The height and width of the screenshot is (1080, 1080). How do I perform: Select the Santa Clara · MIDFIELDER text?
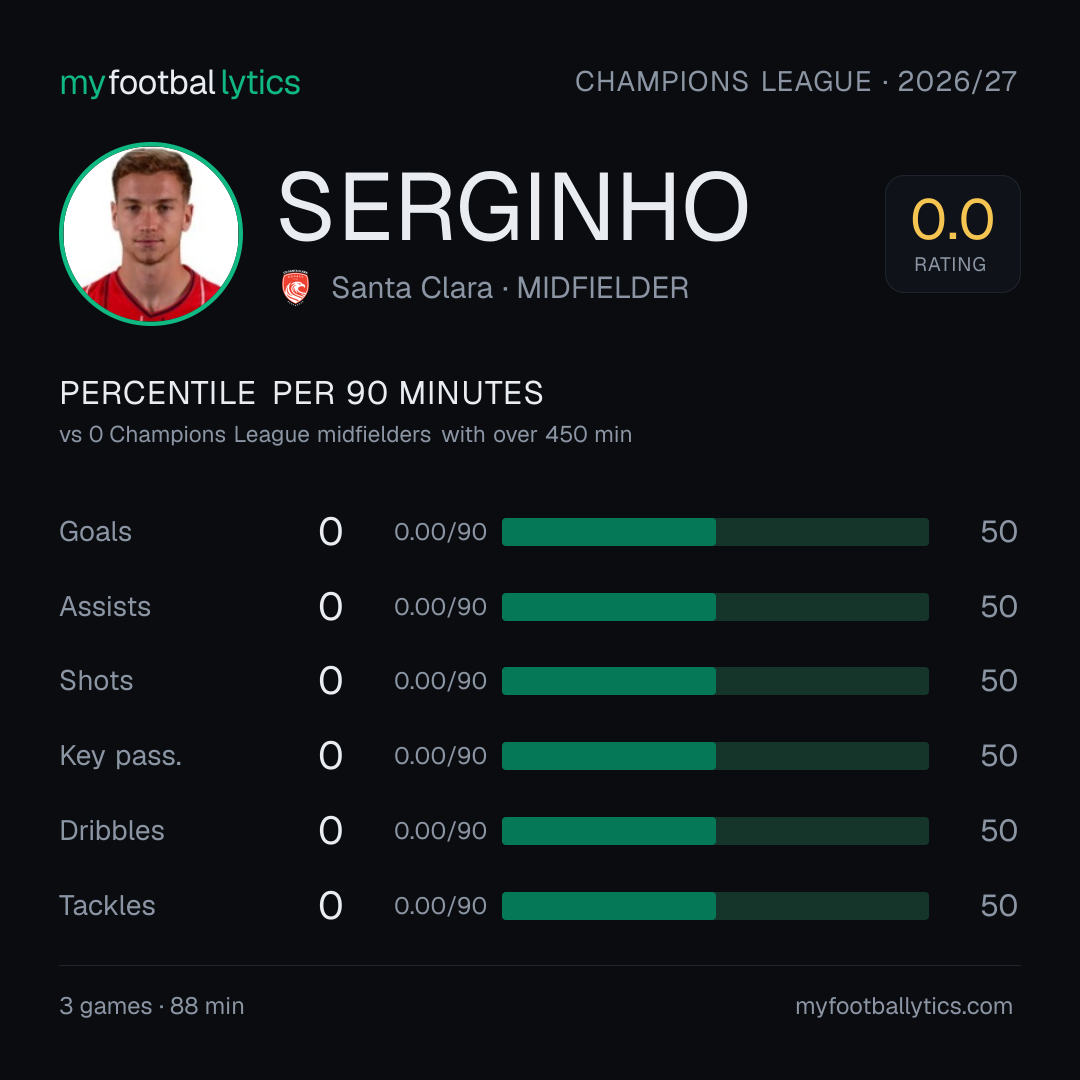(x=510, y=288)
